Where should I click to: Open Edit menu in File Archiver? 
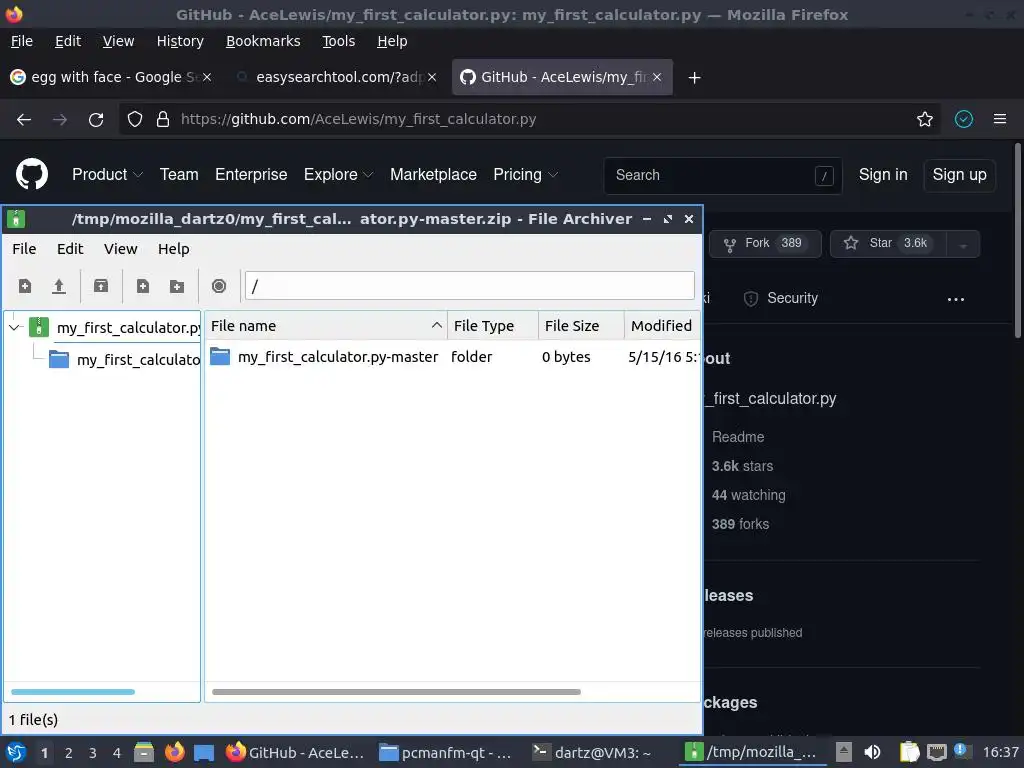point(70,249)
